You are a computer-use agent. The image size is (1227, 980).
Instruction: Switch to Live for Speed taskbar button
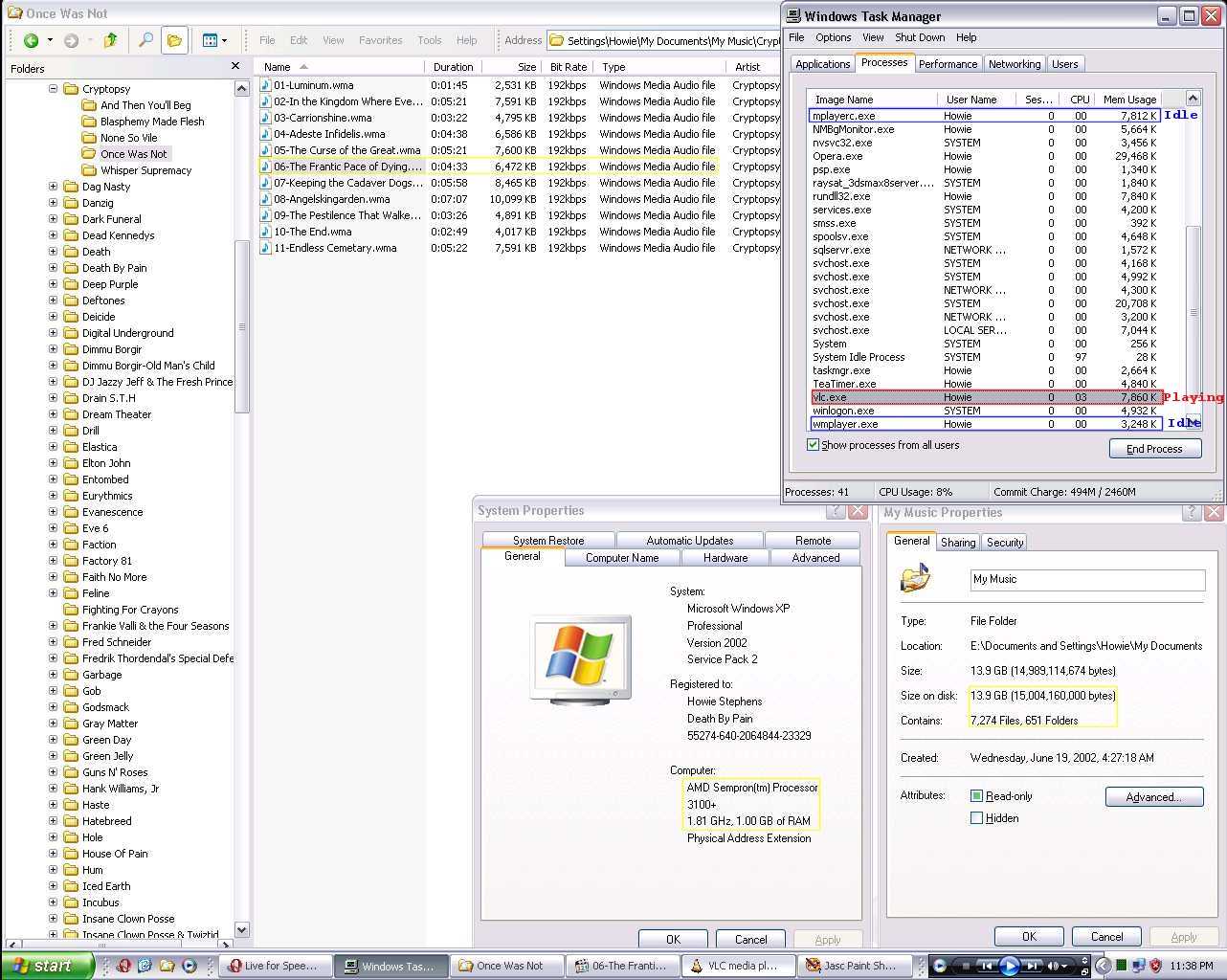(x=276, y=966)
